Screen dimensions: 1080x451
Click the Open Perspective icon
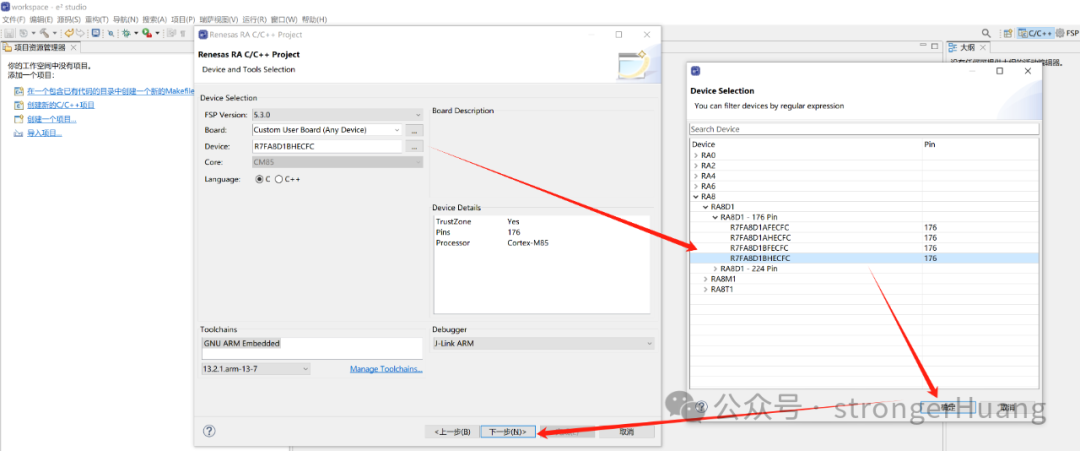pos(1008,33)
